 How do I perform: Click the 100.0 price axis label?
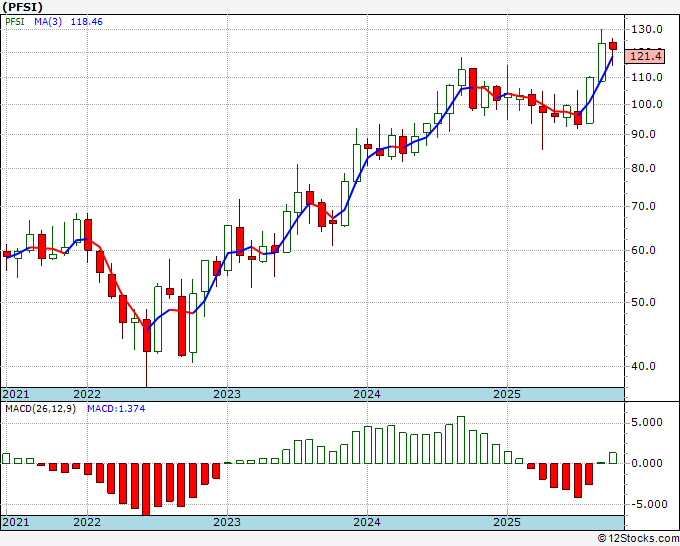tap(647, 104)
